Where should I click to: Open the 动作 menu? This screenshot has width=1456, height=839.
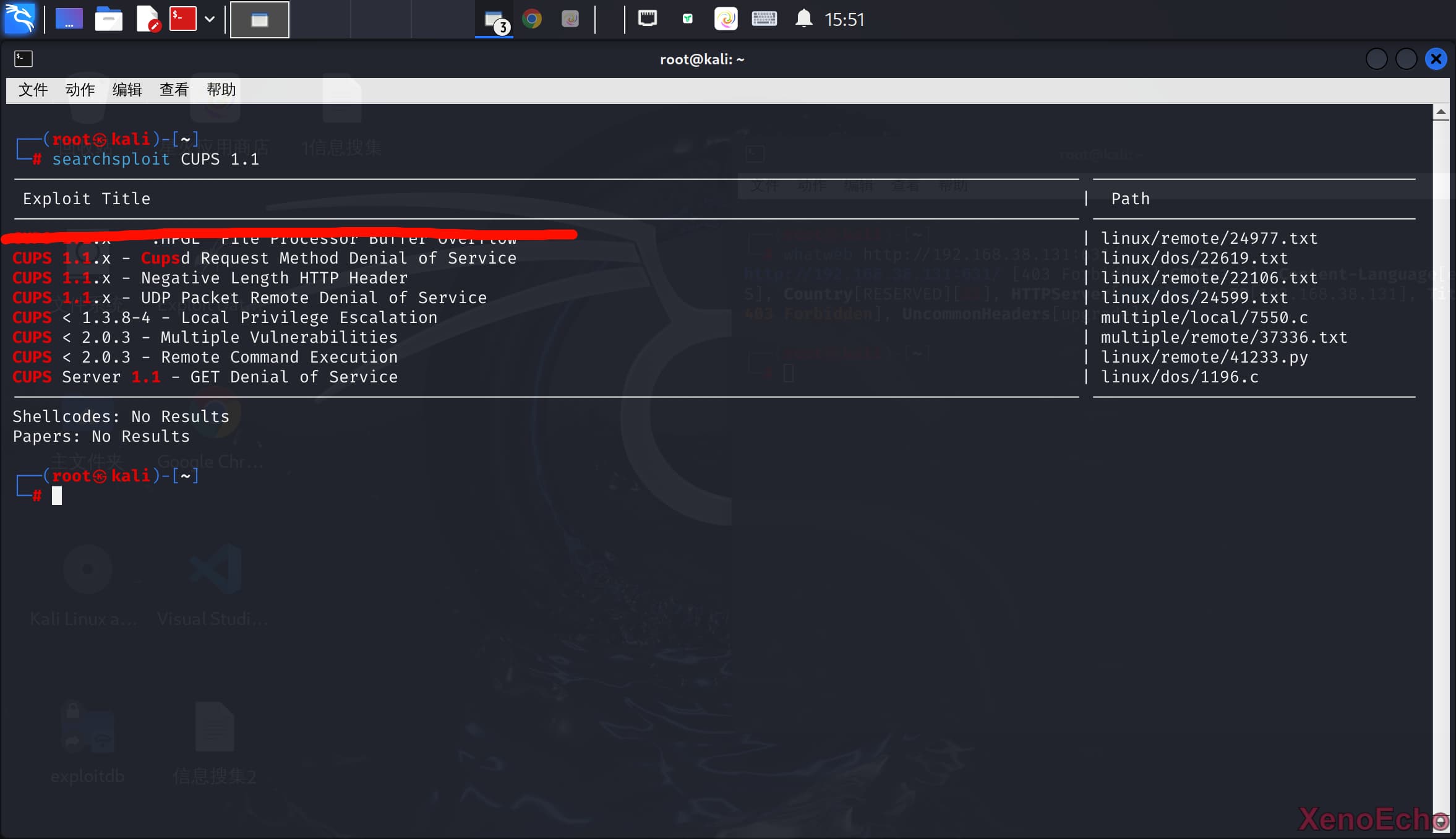[x=80, y=90]
